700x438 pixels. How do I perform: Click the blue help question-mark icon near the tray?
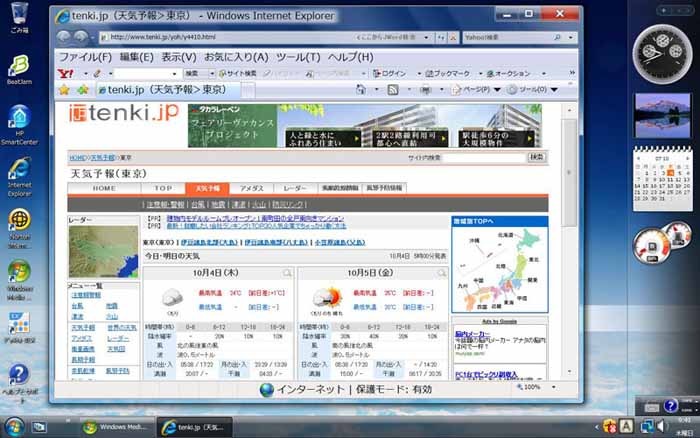670,406
